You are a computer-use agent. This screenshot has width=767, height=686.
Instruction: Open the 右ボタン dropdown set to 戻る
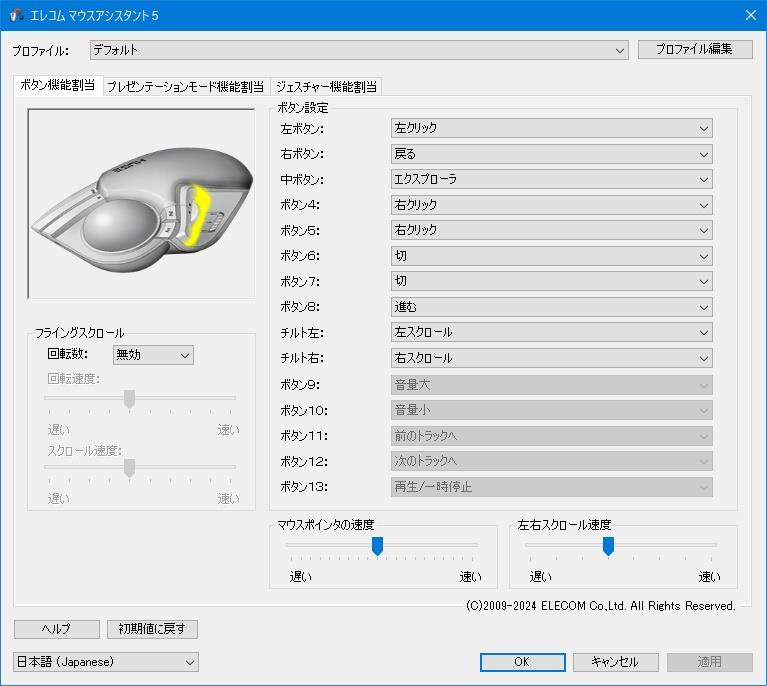(x=551, y=154)
